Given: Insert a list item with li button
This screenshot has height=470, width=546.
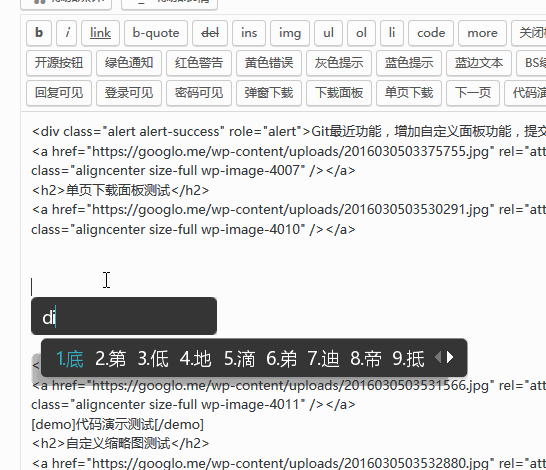Looking at the screenshot, I should (392, 33).
